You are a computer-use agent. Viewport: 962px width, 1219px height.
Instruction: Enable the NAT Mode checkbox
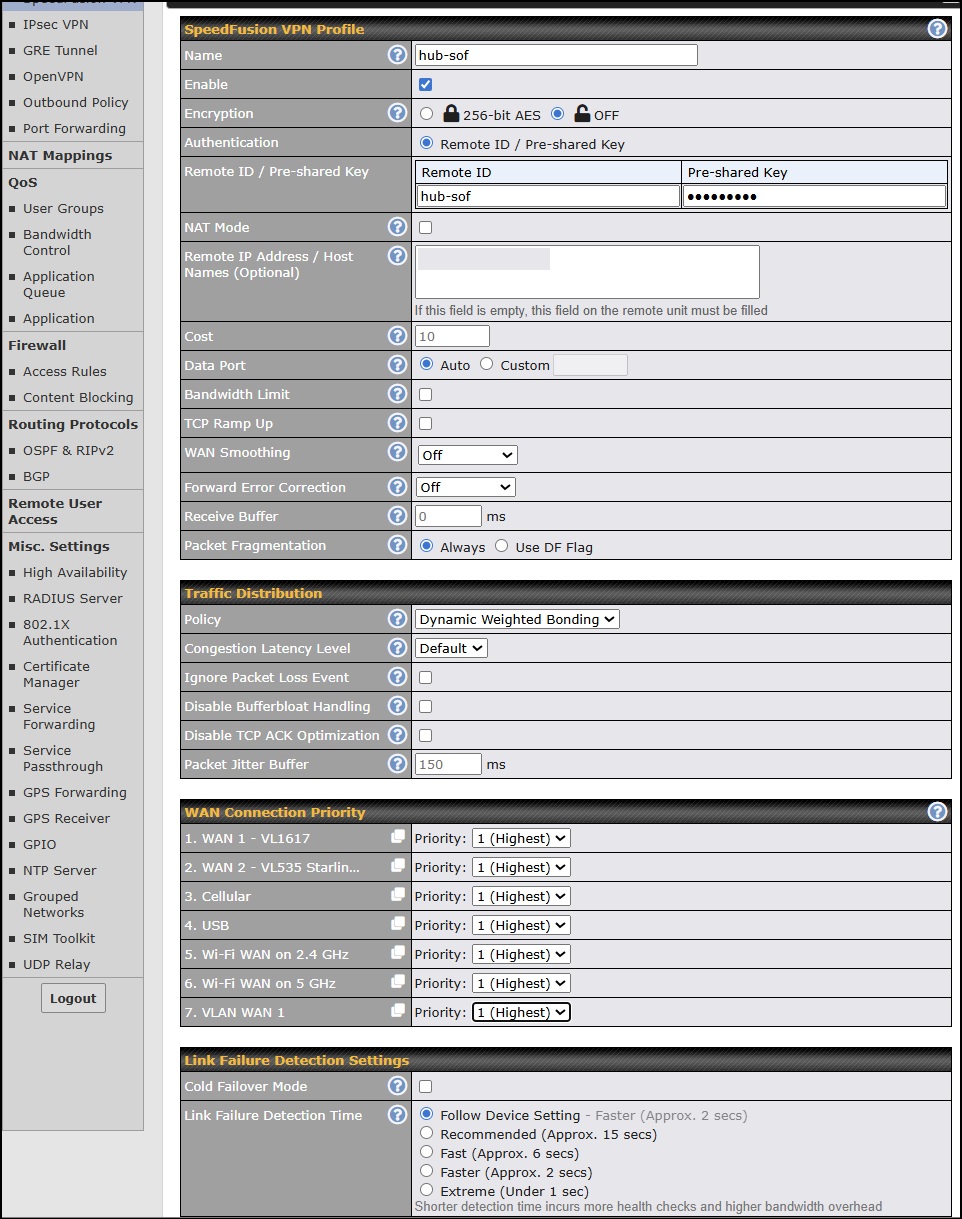[425, 228]
